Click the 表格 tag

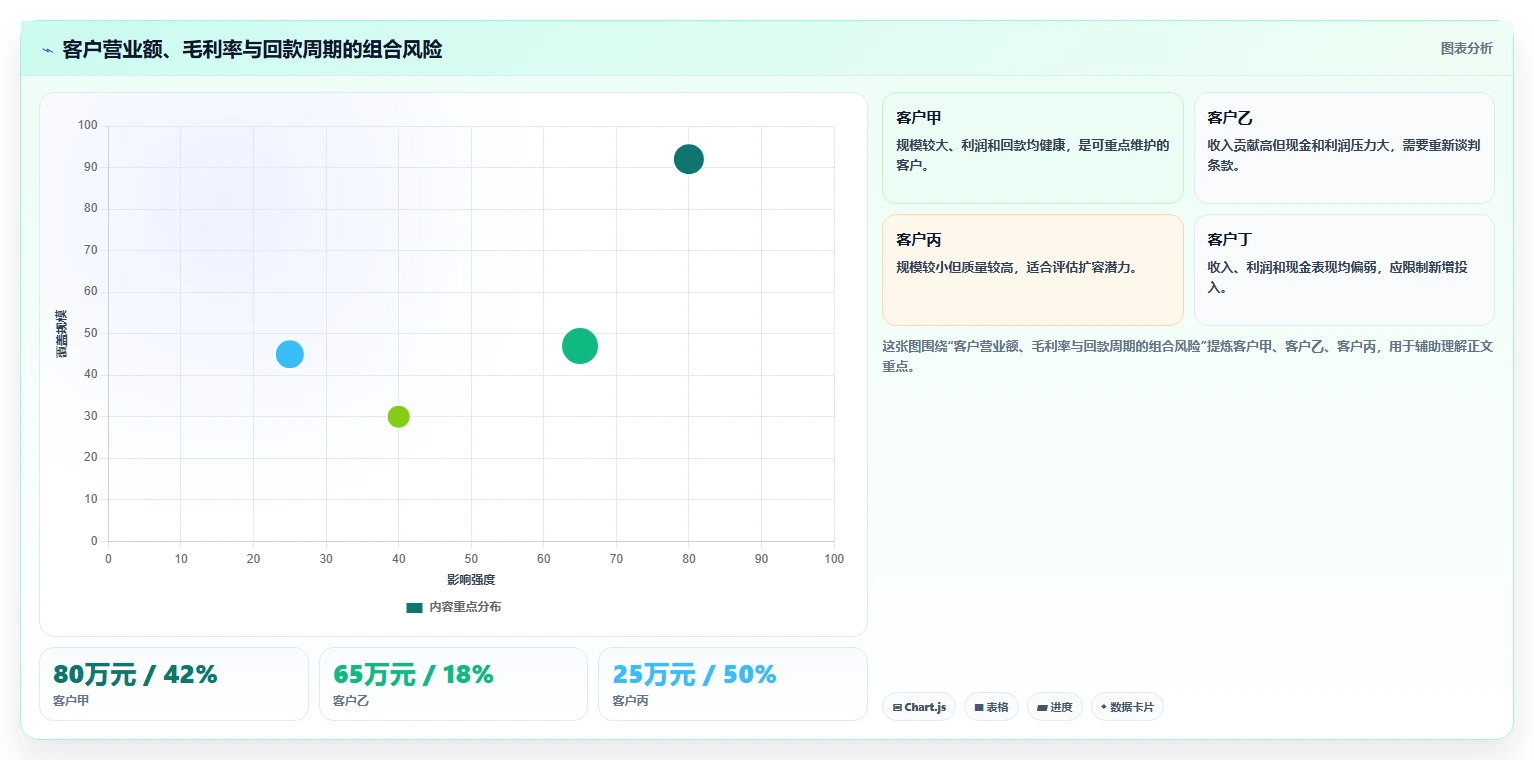[x=991, y=707]
